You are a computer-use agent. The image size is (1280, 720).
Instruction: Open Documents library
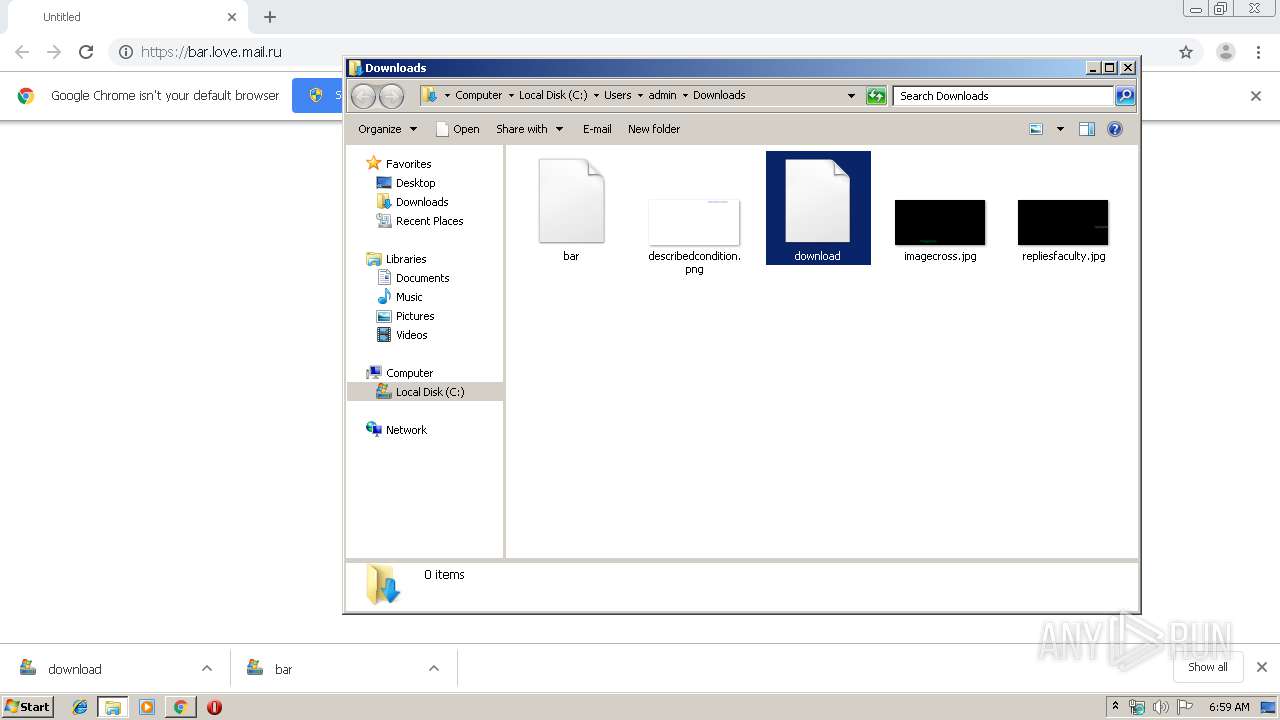[x=413, y=278]
